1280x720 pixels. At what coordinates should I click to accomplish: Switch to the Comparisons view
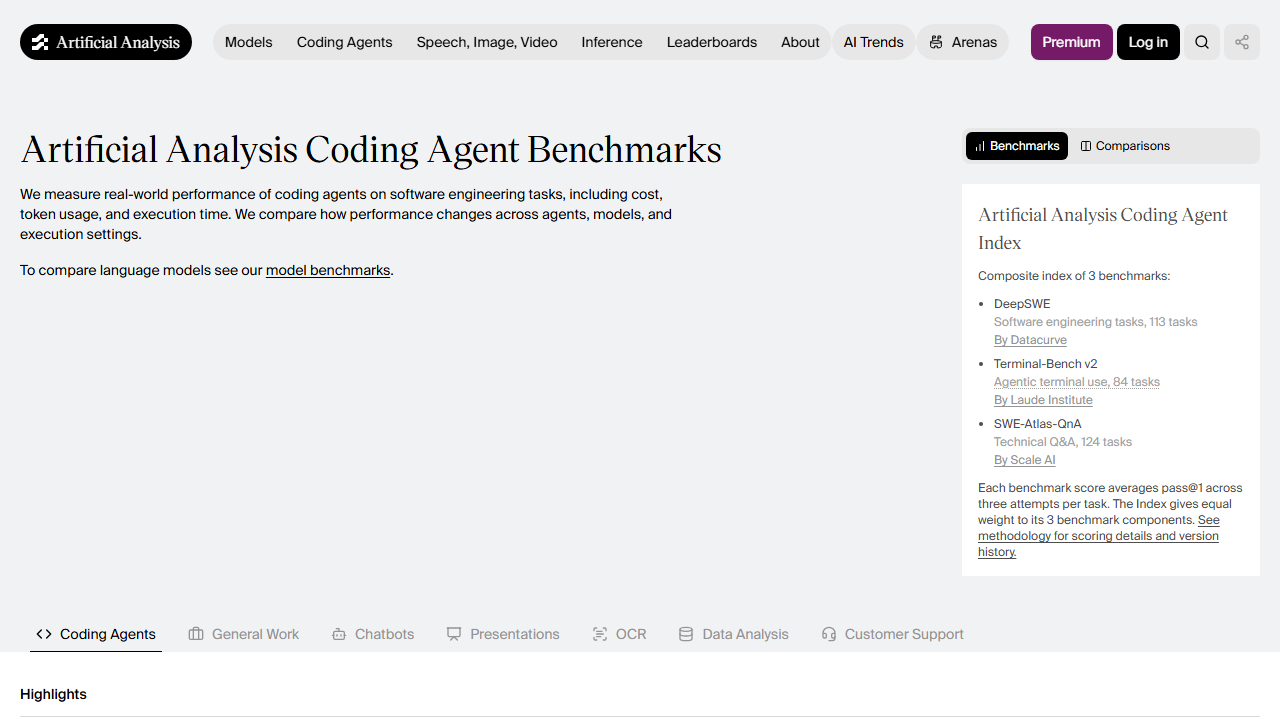[1125, 146]
